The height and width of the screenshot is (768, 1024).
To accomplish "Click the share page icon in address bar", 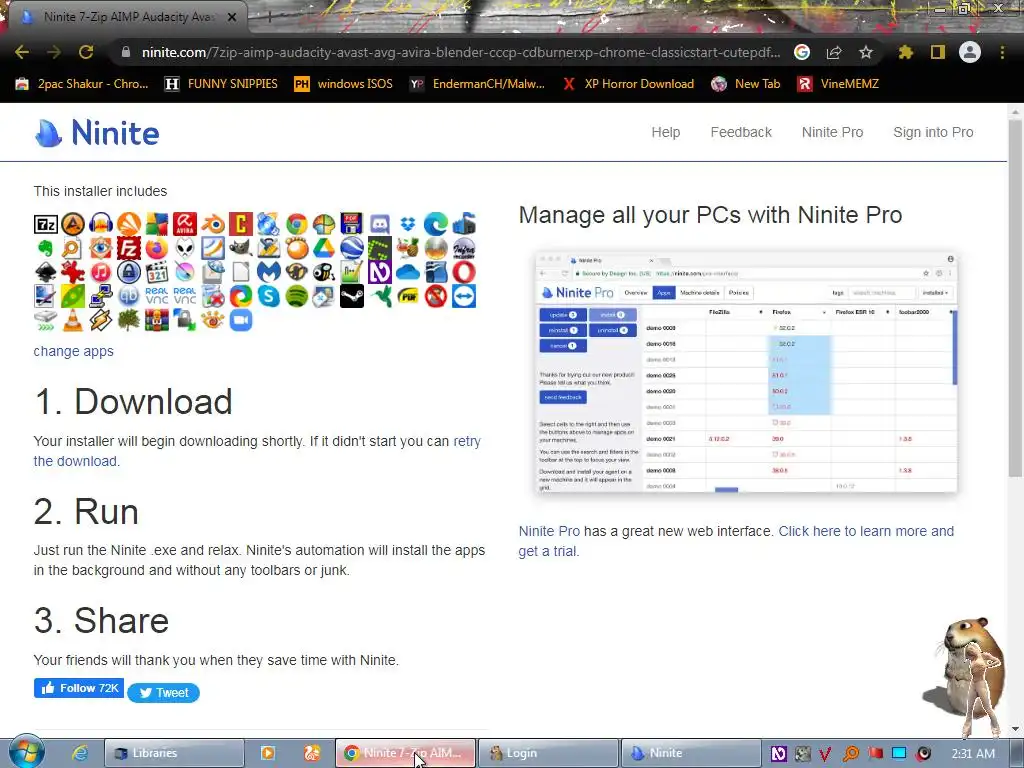I will (x=834, y=52).
